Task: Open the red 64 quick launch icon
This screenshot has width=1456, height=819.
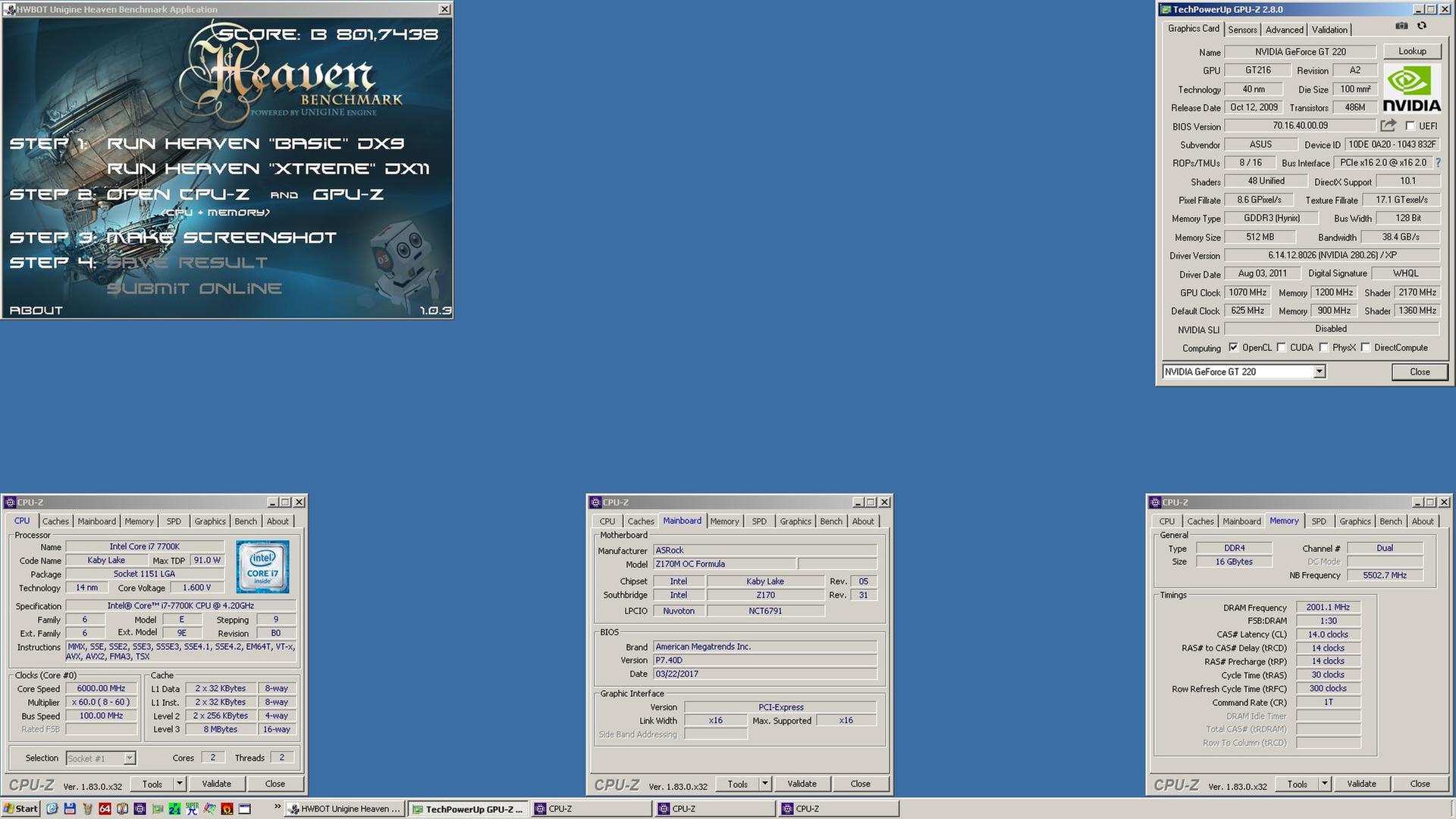Action: click(105, 808)
